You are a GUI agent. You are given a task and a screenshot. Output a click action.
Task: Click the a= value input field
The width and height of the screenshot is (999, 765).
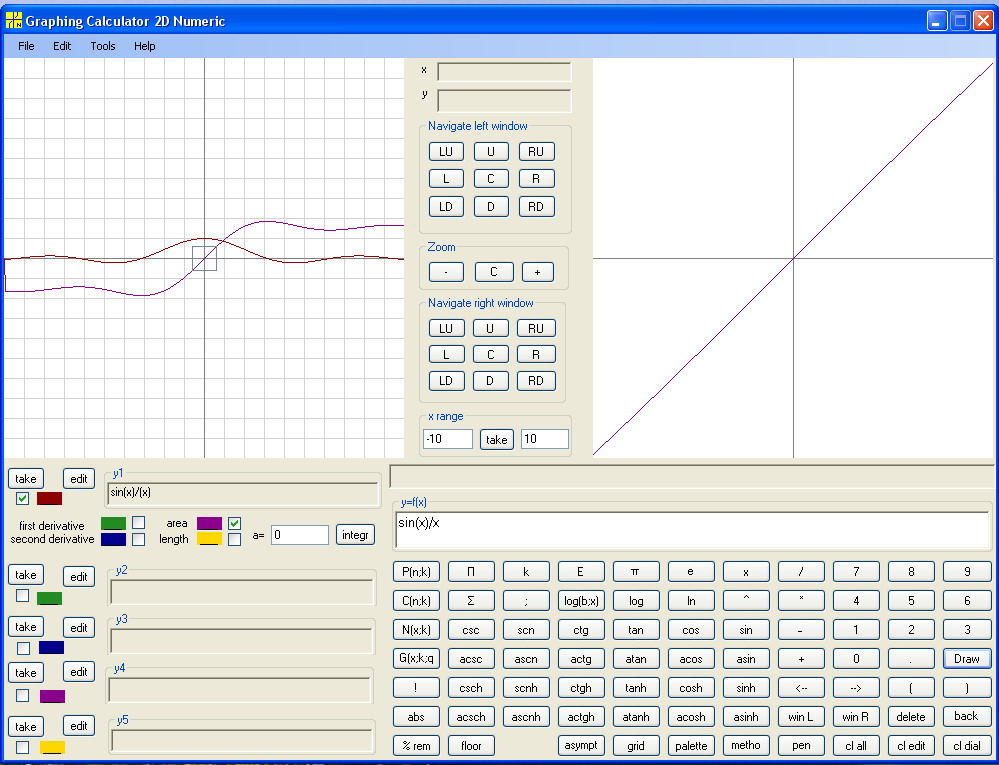(x=299, y=535)
